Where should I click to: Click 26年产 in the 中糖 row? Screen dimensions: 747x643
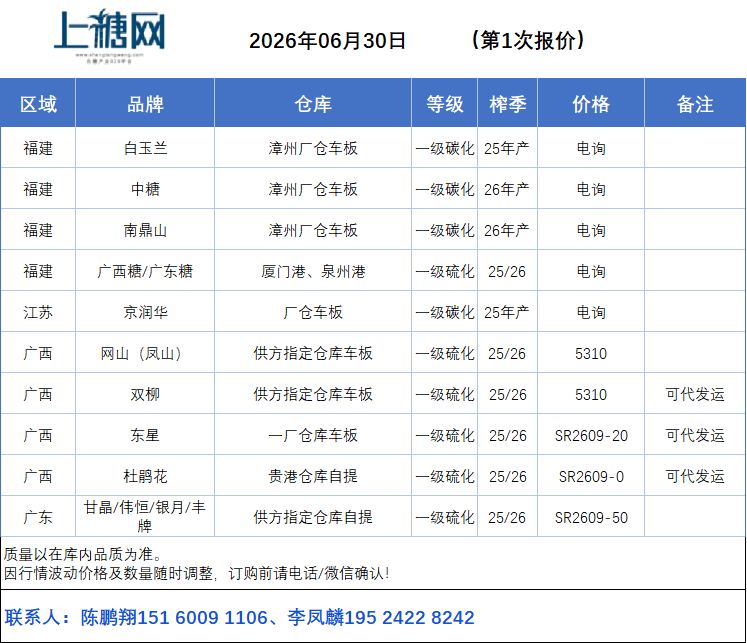click(507, 189)
